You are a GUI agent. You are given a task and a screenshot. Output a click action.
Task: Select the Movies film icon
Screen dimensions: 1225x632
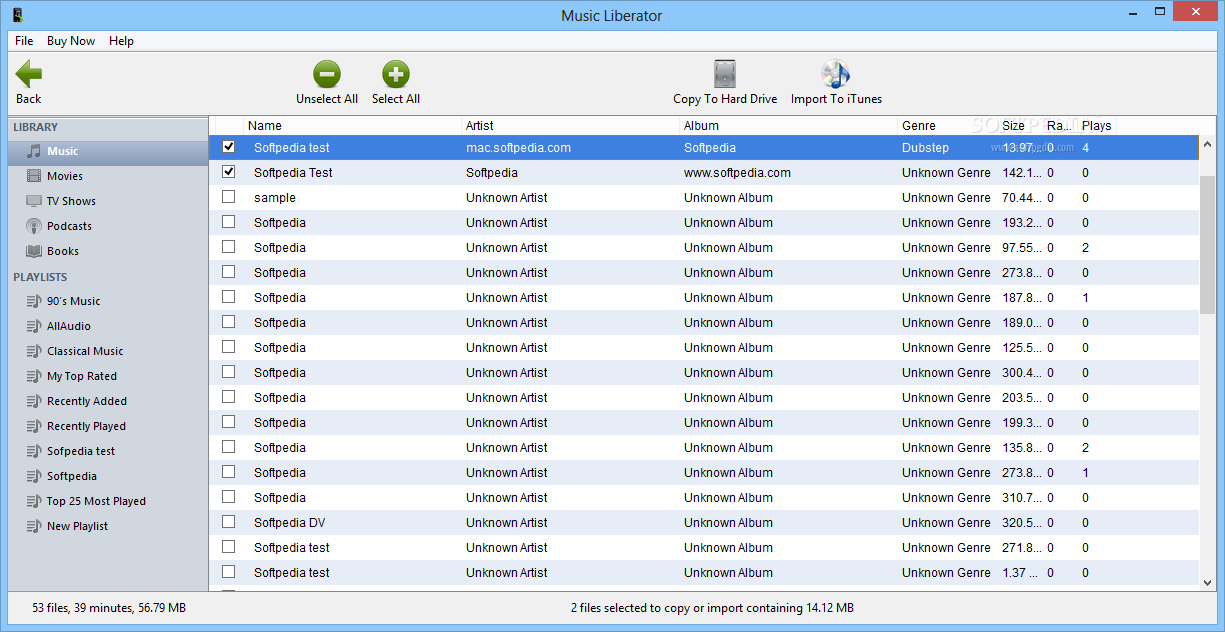tap(34, 176)
